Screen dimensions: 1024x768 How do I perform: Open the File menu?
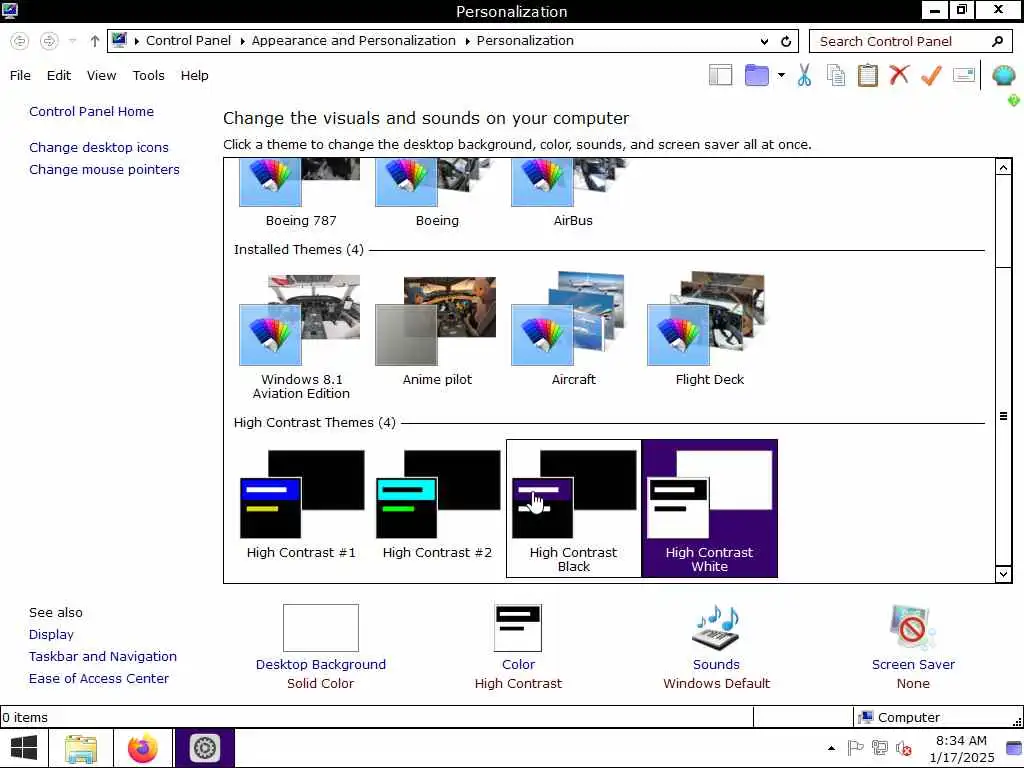point(20,76)
